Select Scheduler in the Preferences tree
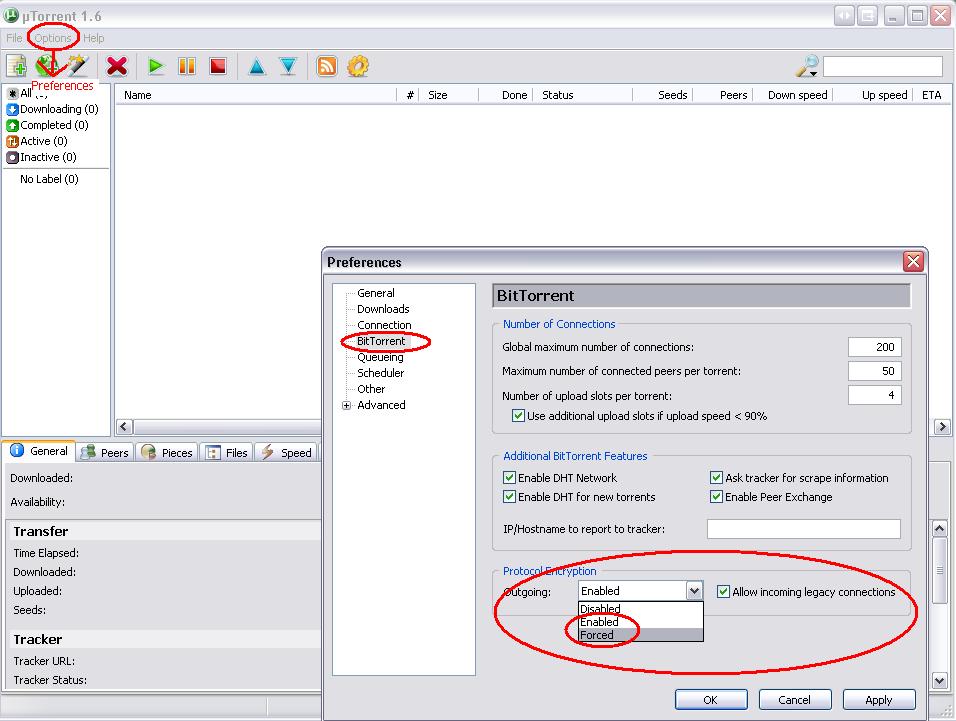 [x=380, y=373]
